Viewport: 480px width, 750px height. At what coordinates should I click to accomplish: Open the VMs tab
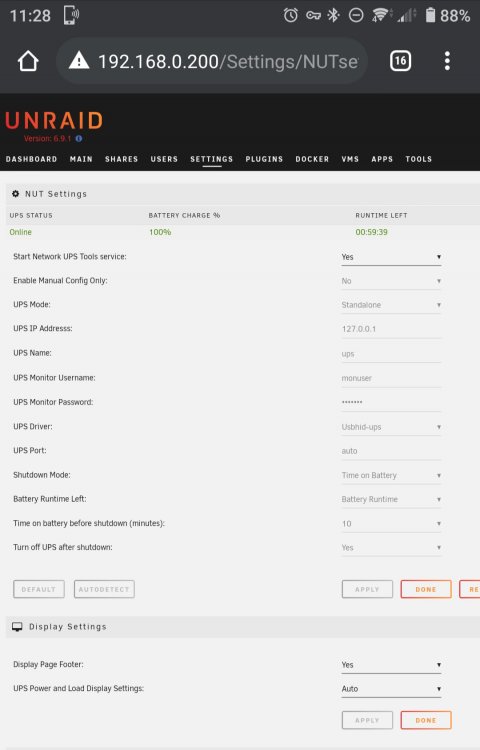pos(350,159)
